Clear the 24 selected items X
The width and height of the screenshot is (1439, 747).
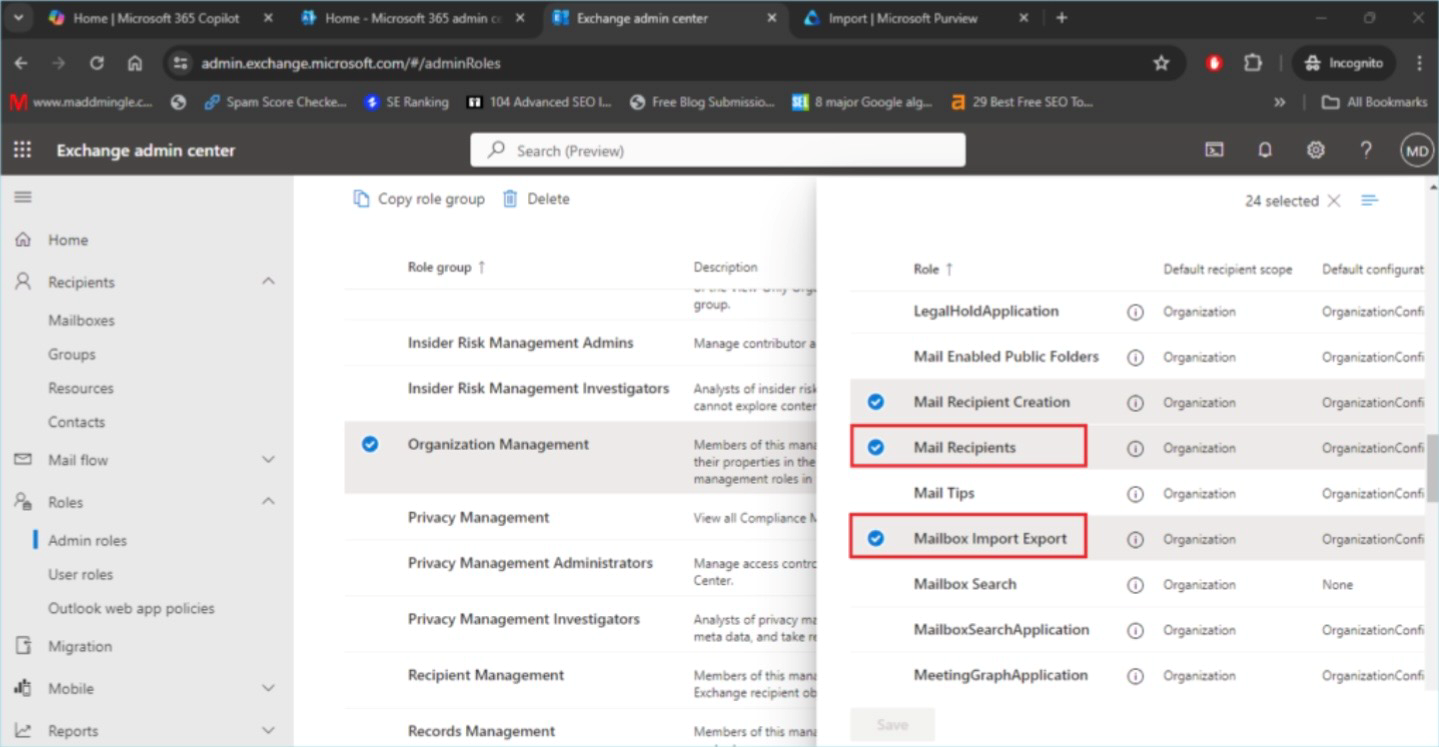1333,201
